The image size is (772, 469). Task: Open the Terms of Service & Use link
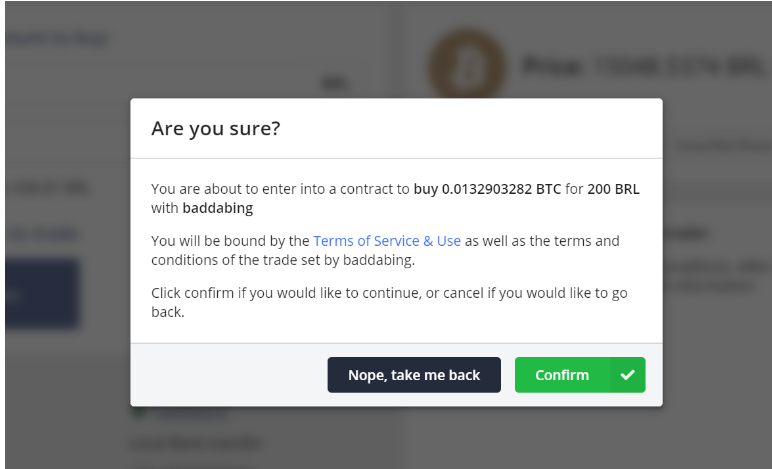387,241
